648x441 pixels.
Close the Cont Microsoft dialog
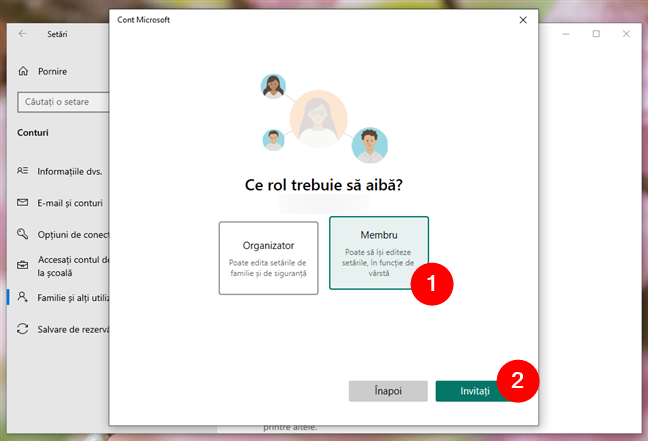(519, 19)
